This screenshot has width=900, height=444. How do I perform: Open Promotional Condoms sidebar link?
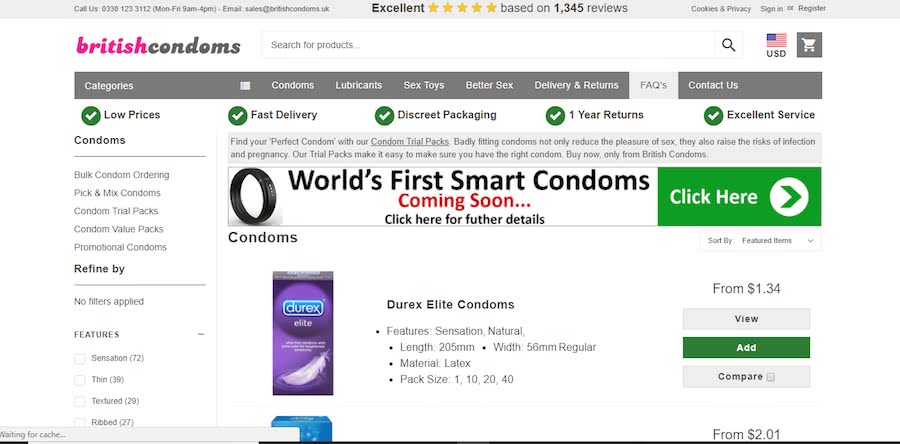(121, 247)
